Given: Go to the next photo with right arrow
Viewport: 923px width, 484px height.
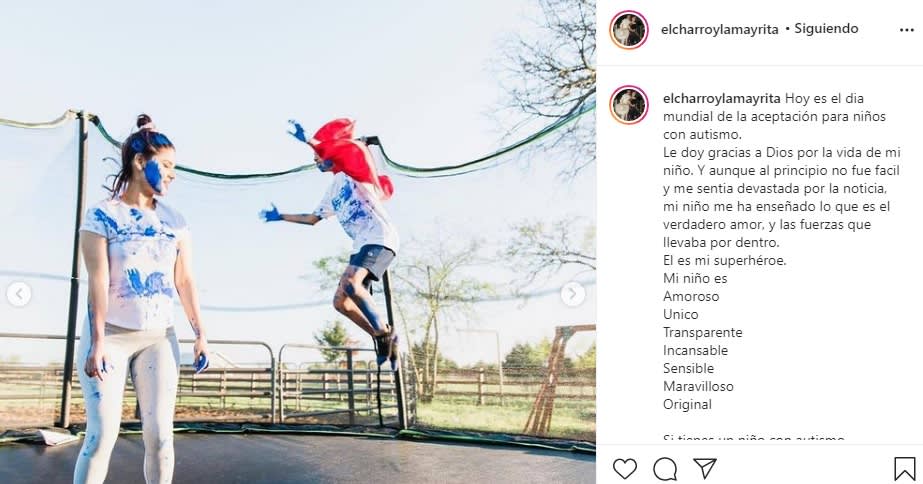Looking at the screenshot, I should (x=573, y=294).
